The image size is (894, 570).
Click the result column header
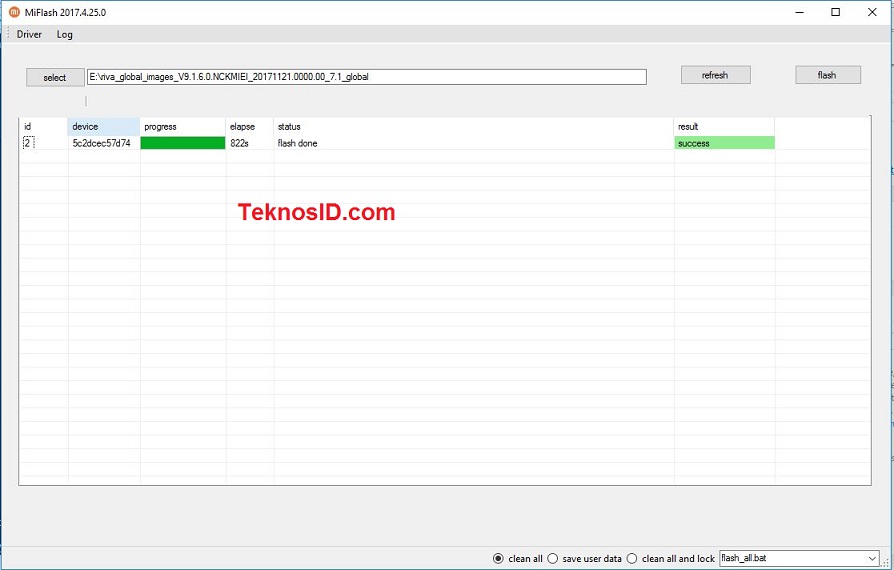click(724, 127)
